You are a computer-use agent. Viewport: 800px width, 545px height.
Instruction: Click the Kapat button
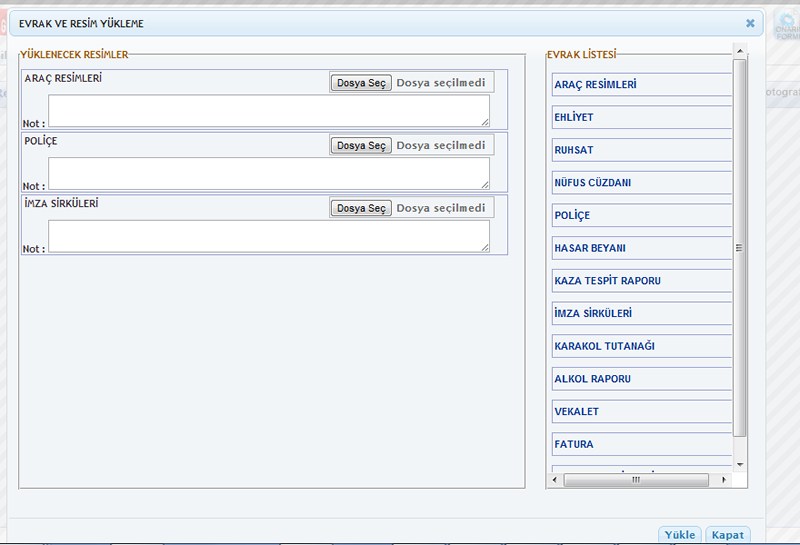coord(728,534)
